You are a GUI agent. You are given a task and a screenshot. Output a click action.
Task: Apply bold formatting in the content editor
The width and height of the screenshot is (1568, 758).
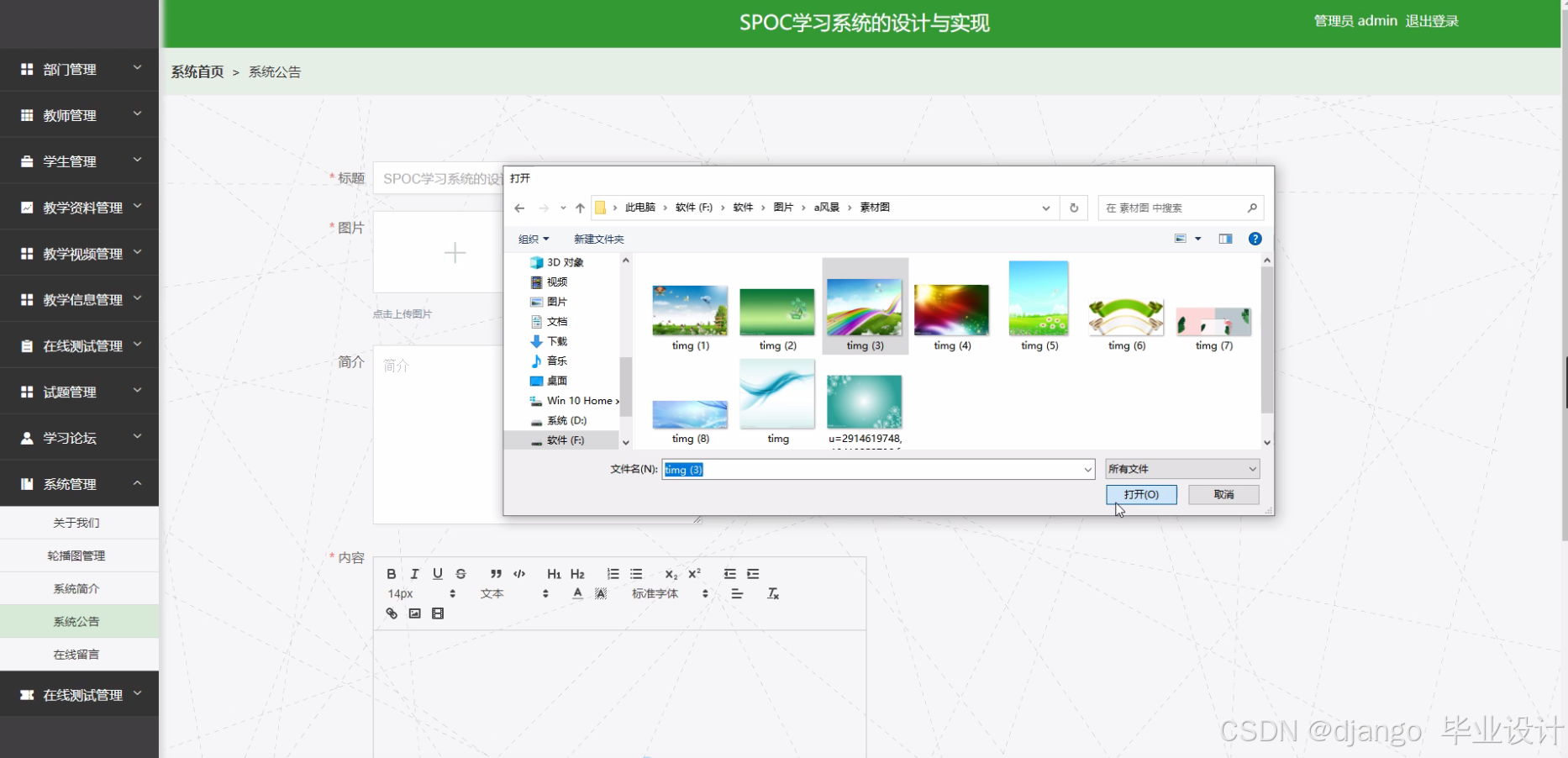(x=391, y=573)
